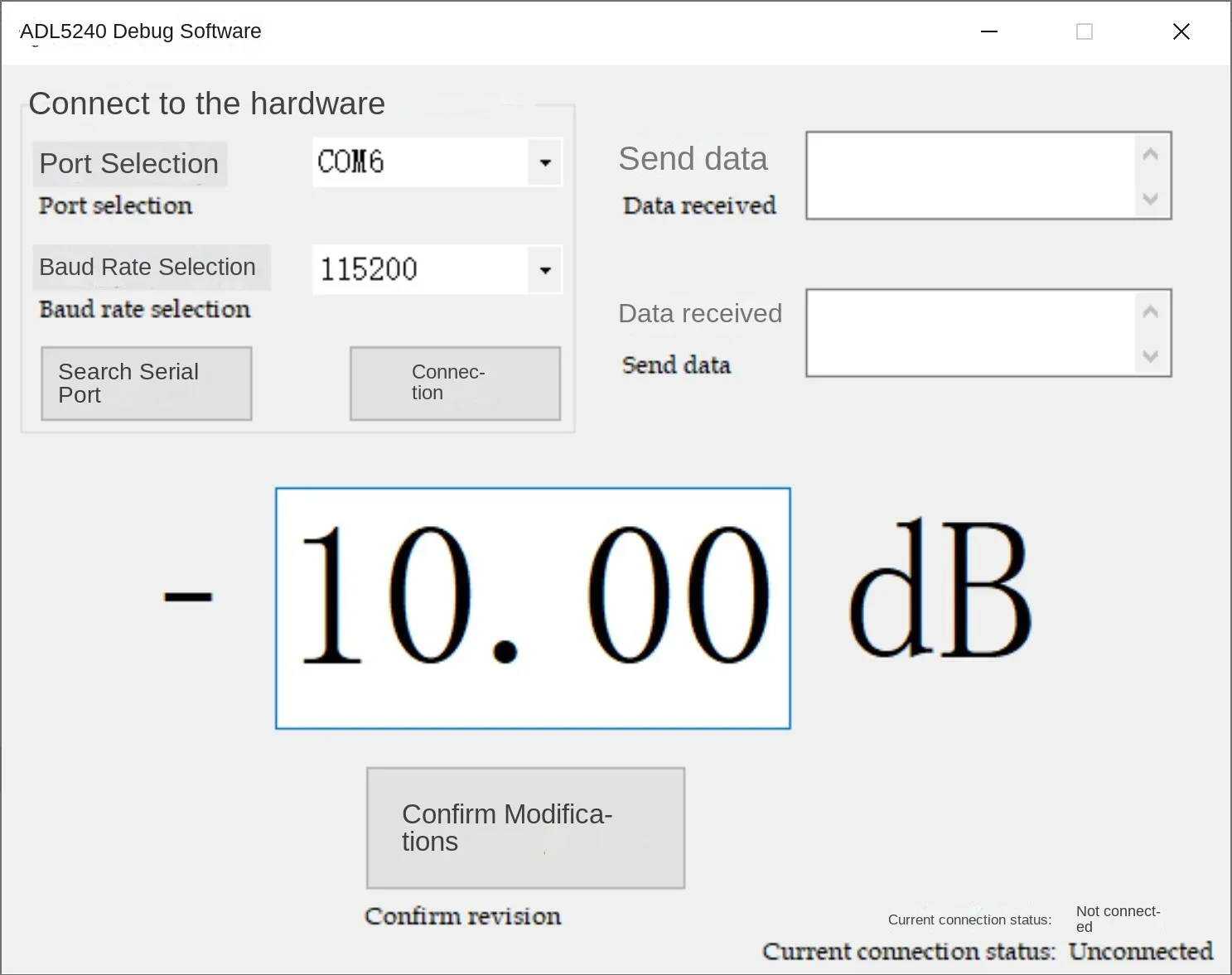This screenshot has height=975, width=1232.
Task: Click the Unconnected status text
Action: (1141, 951)
